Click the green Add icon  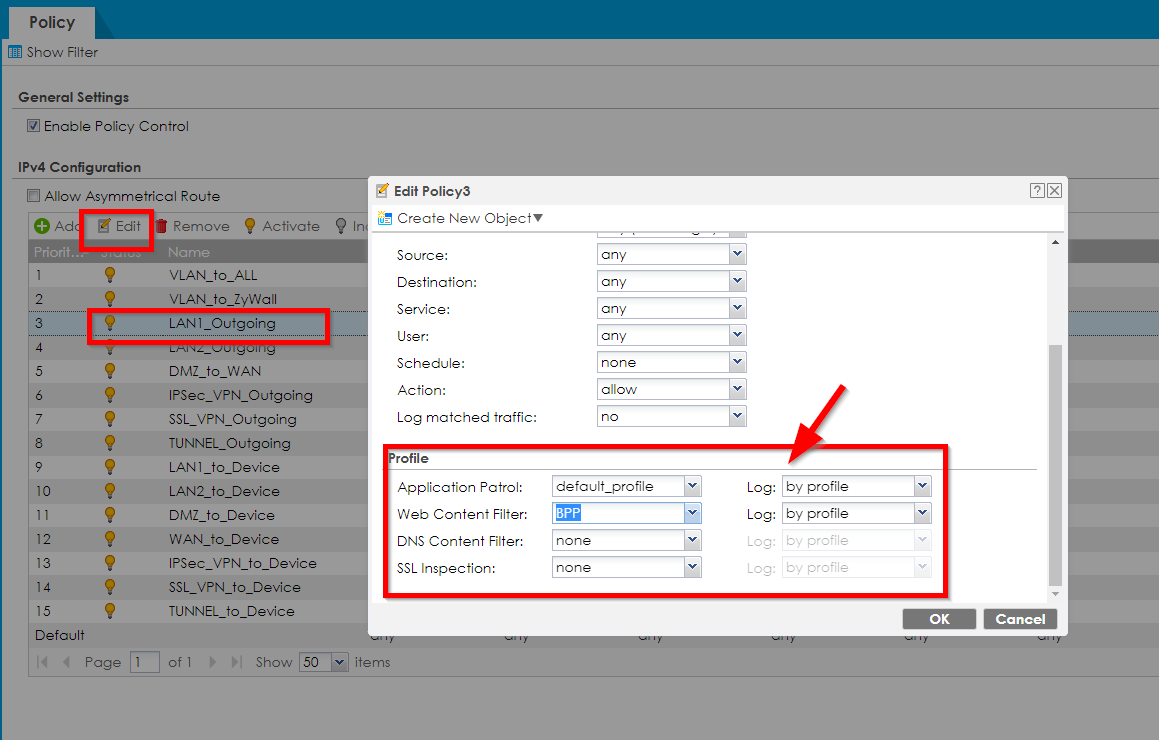point(42,226)
